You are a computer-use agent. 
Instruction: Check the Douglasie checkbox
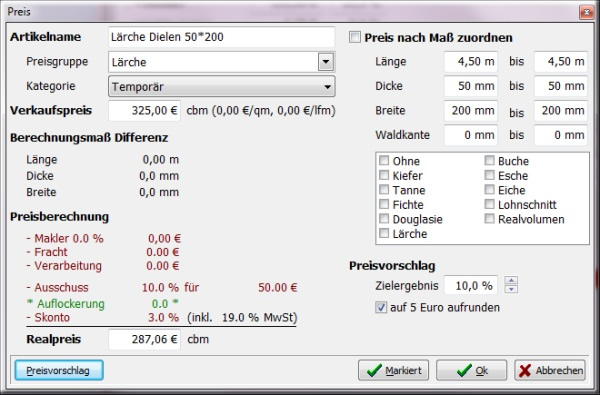384,219
